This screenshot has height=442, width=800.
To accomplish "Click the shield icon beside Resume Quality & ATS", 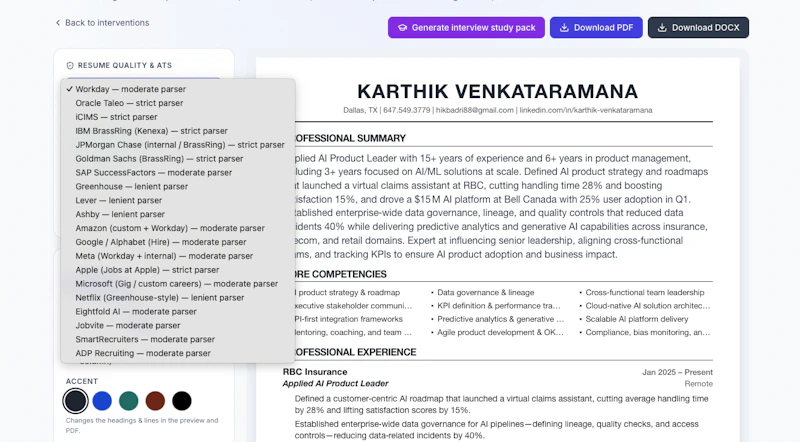I will click(x=70, y=65).
